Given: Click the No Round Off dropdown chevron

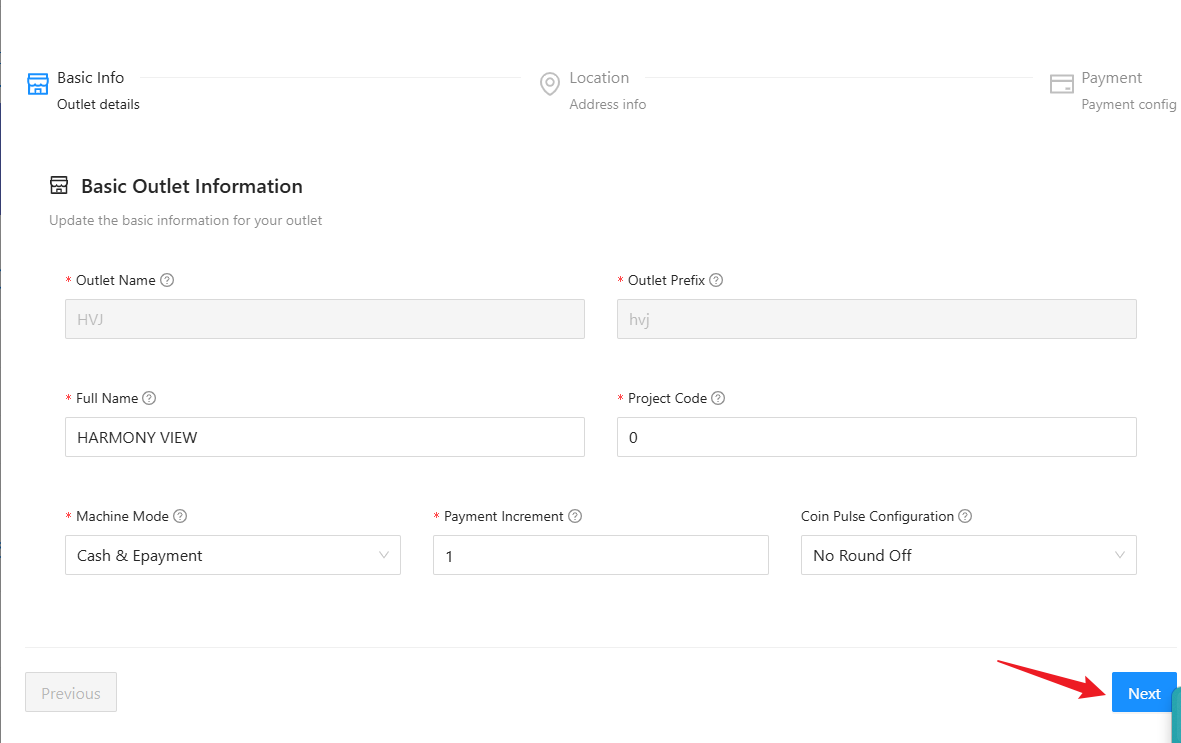Looking at the screenshot, I should (1119, 555).
